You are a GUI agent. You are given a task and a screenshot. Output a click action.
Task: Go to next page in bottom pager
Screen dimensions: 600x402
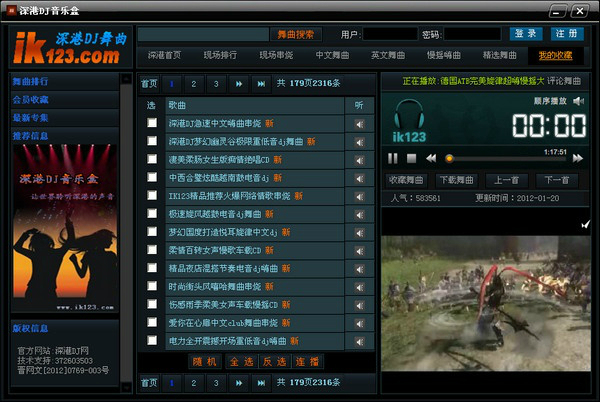[x=239, y=383]
